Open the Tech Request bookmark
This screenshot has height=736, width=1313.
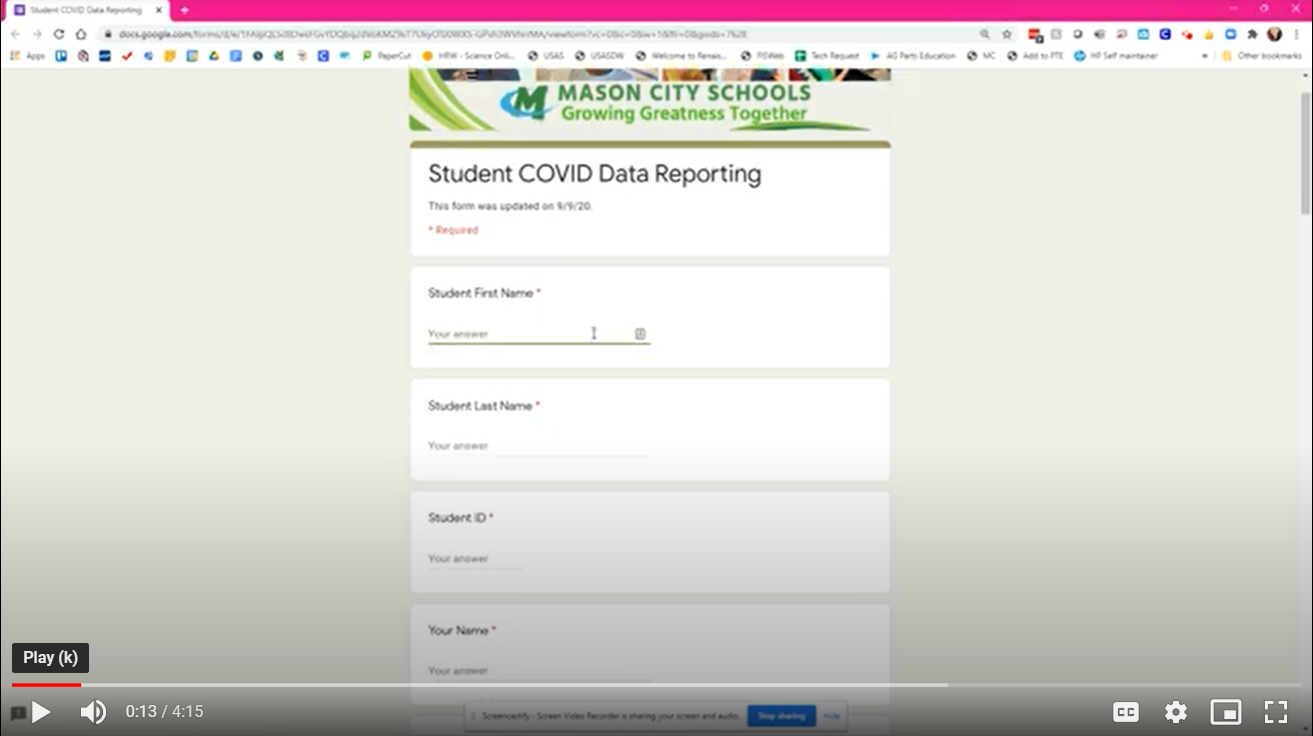pos(827,56)
